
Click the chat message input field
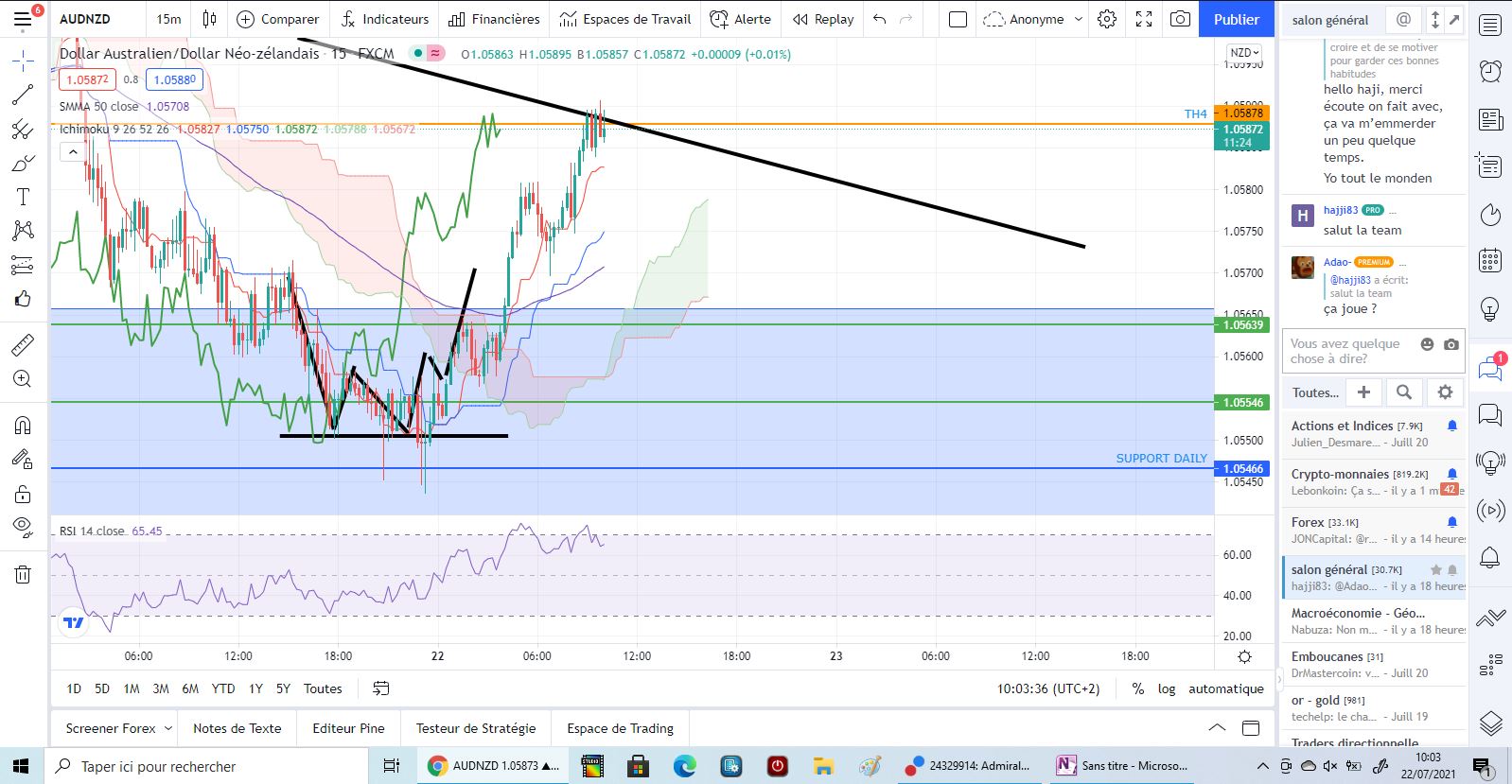click(1350, 351)
